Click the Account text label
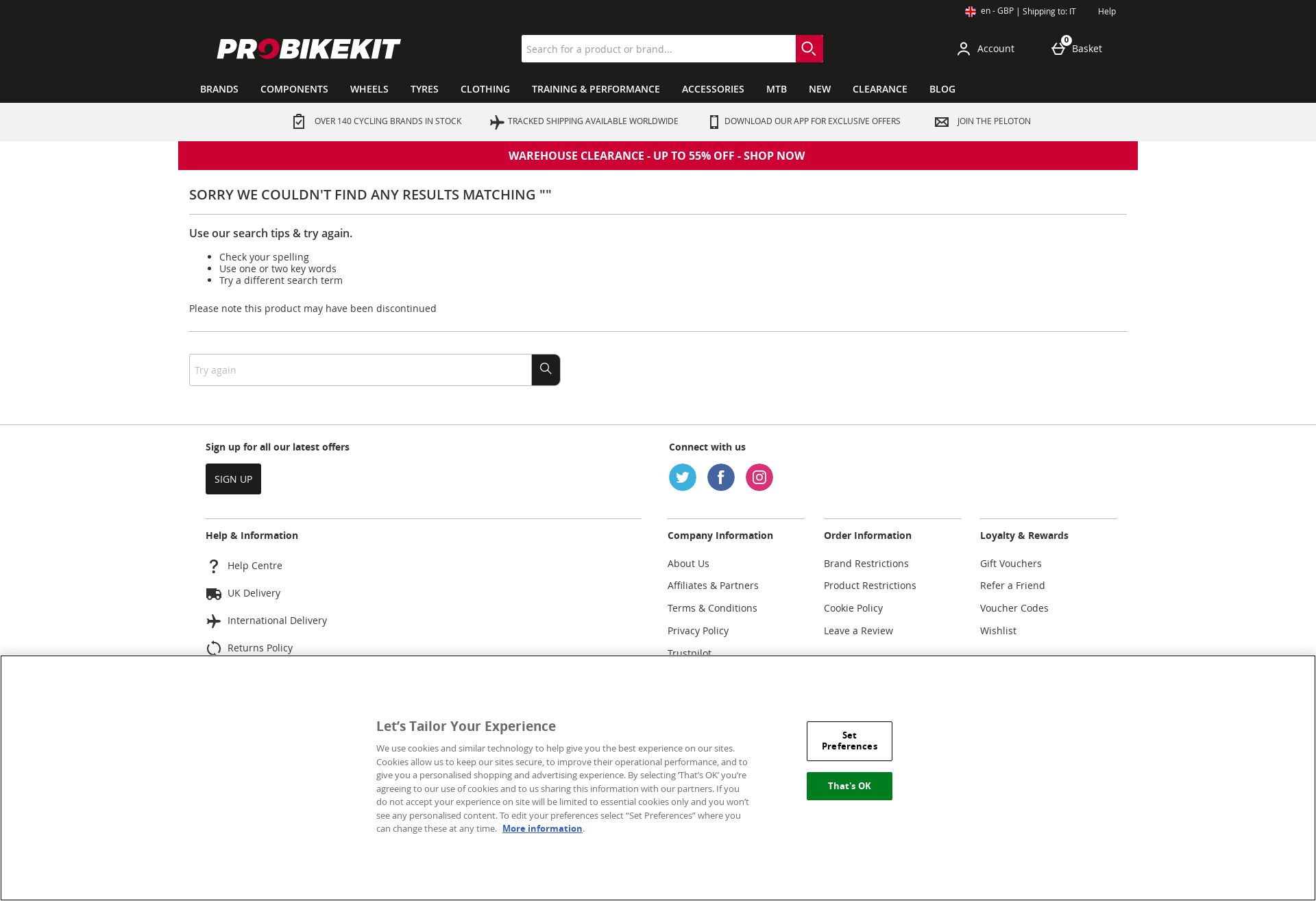The image size is (1316, 901). tap(995, 49)
